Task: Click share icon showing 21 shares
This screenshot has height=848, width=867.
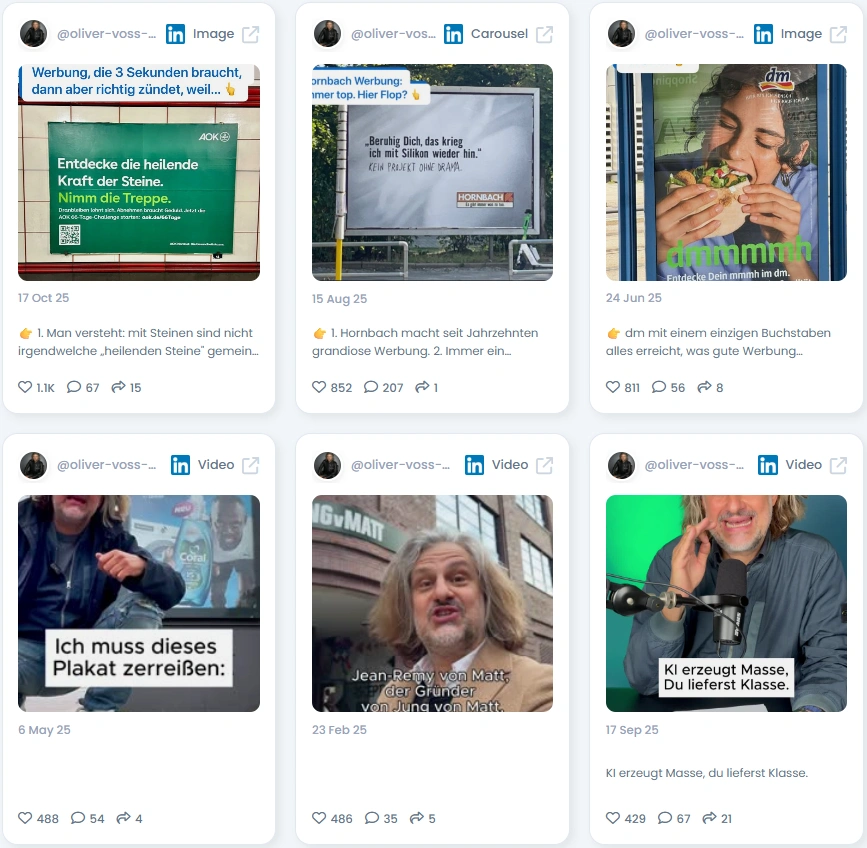Action: tap(709, 818)
